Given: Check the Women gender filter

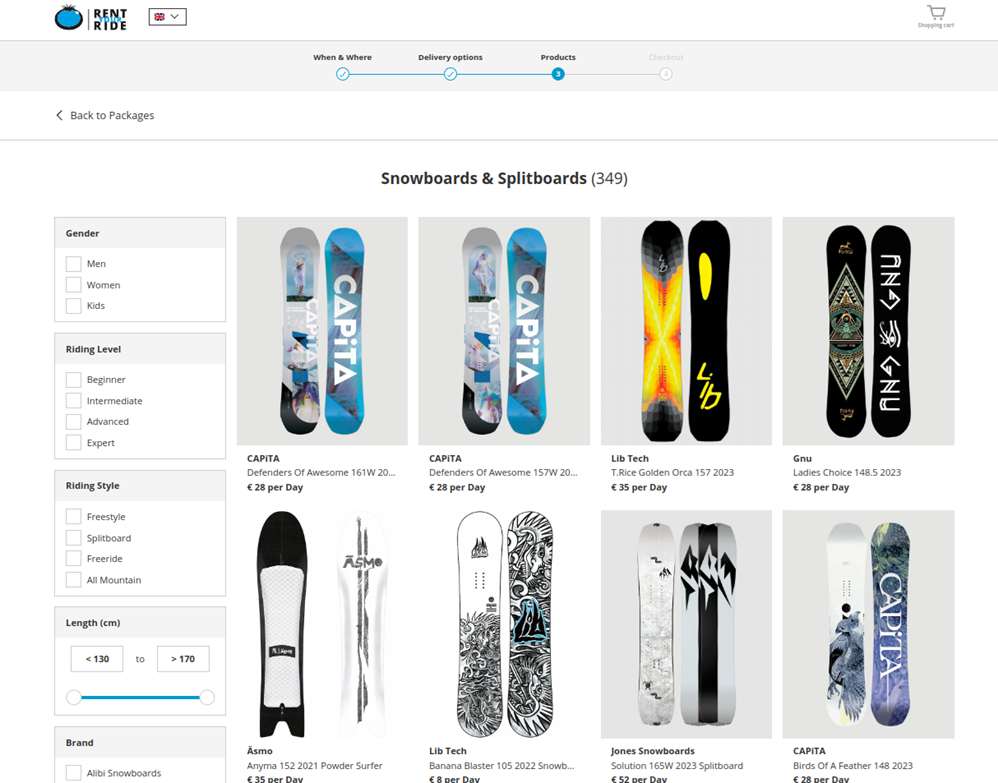Looking at the screenshot, I should pyautogui.click(x=73, y=284).
